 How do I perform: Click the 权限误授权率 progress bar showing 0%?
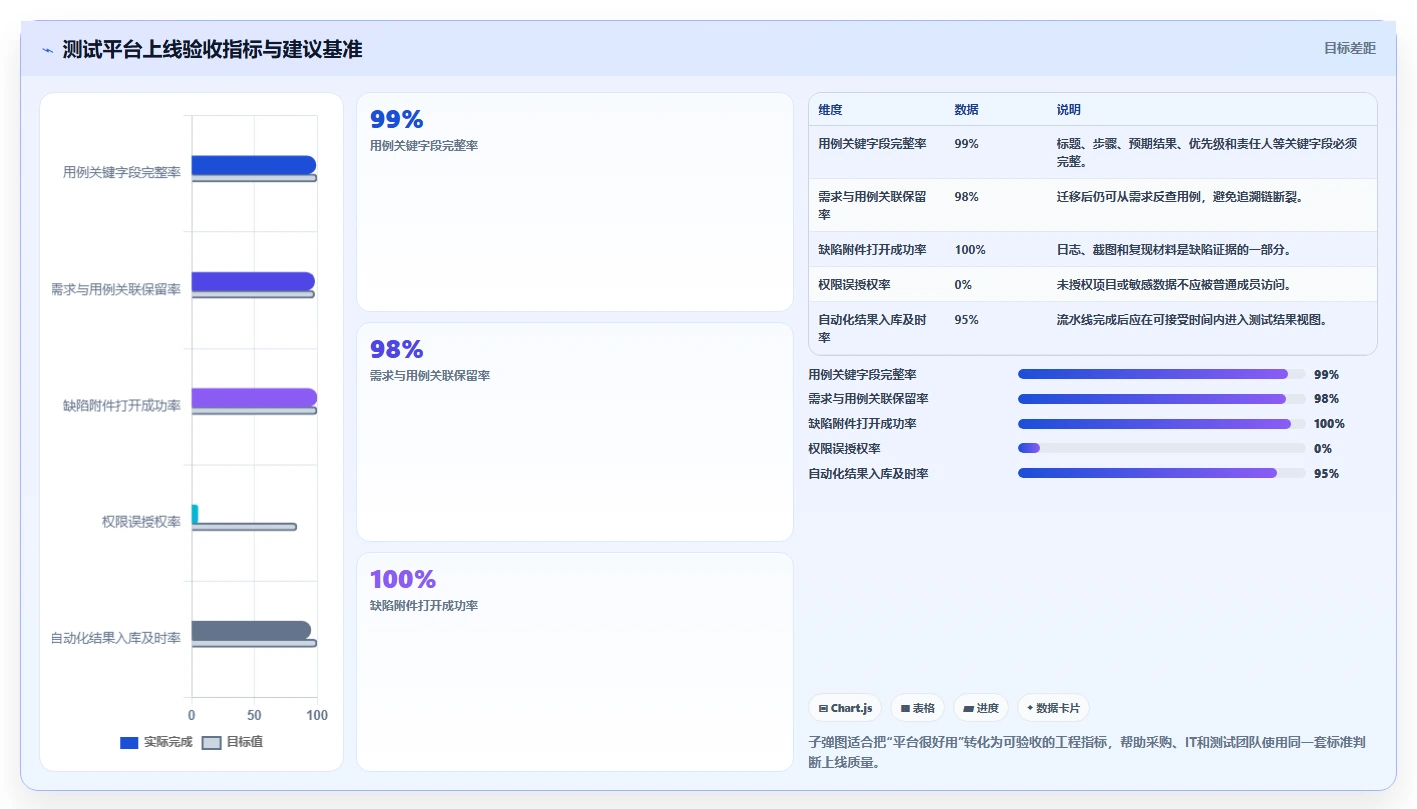pos(1161,448)
